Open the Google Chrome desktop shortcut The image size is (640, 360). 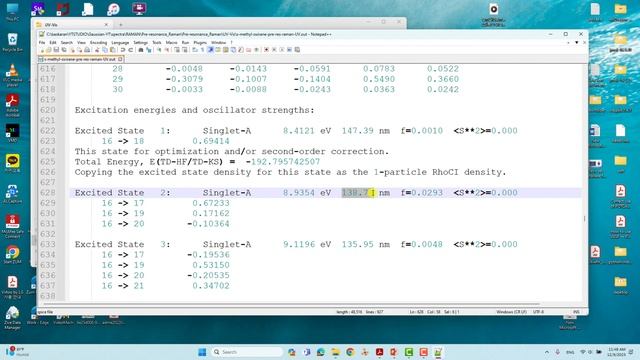pyautogui.click(x=12, y=255)
